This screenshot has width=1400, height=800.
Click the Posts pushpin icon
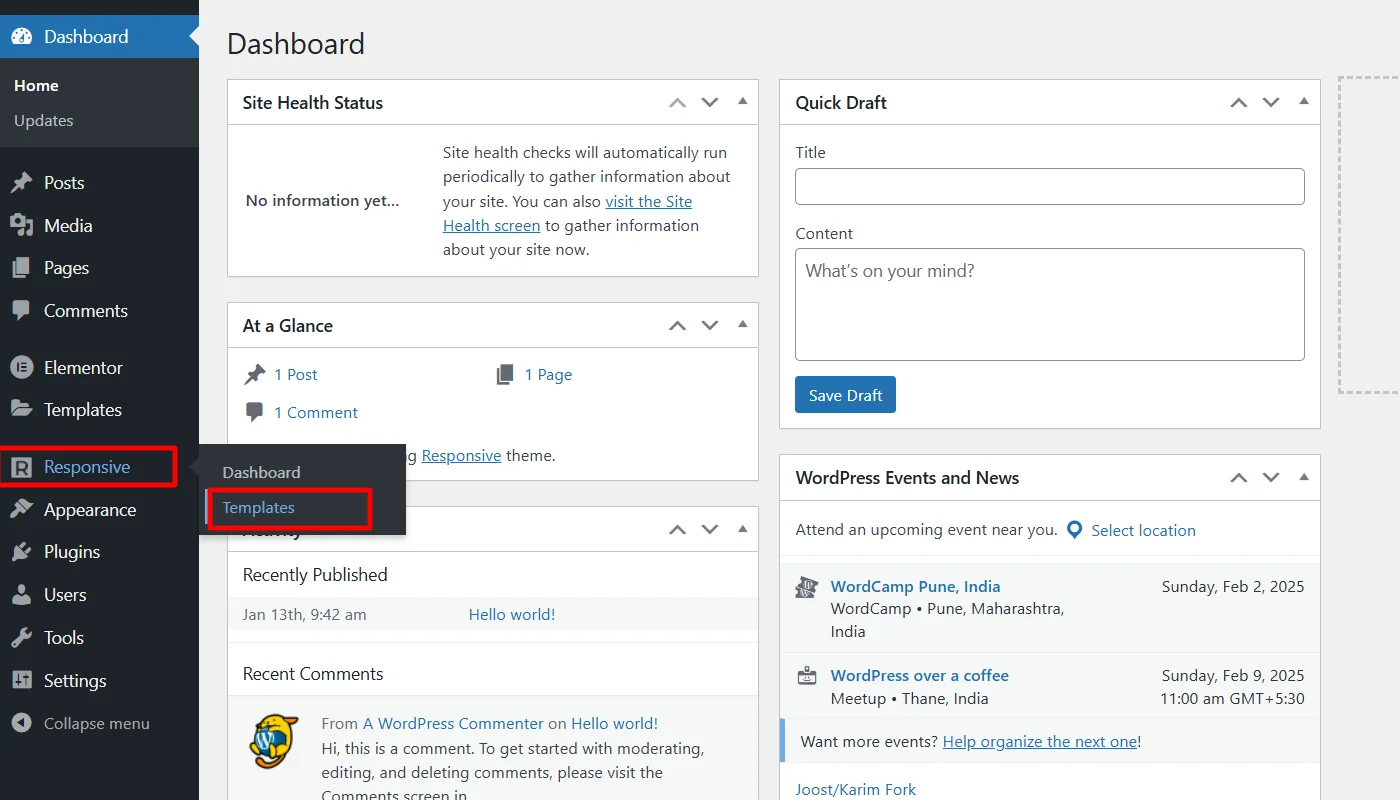click(21, 183)
